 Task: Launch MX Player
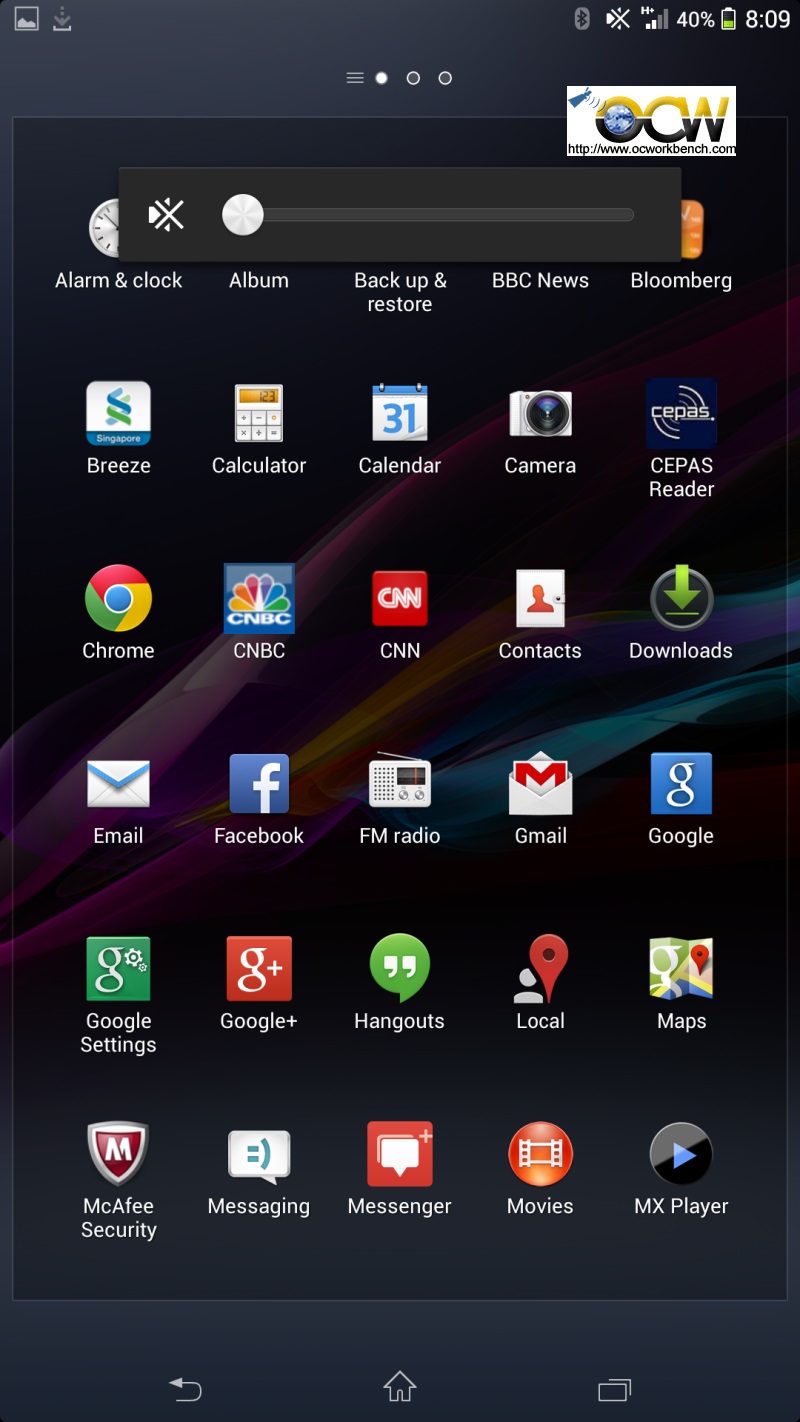point(681,1154)
